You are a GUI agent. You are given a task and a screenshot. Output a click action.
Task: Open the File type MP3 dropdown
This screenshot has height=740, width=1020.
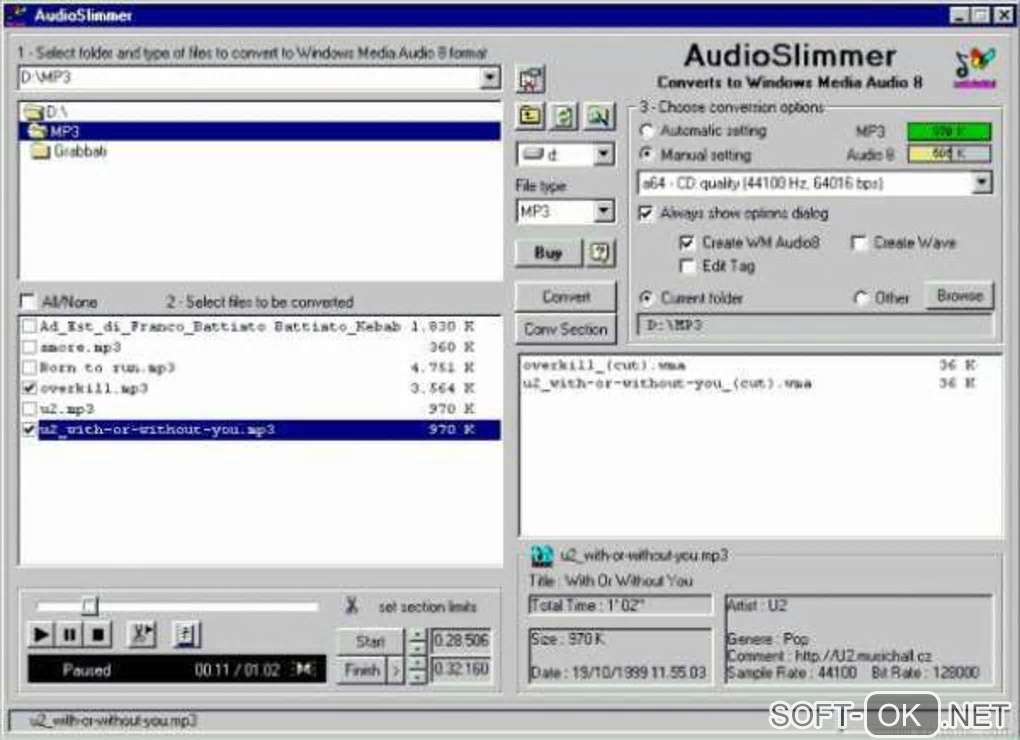point(604,211)
